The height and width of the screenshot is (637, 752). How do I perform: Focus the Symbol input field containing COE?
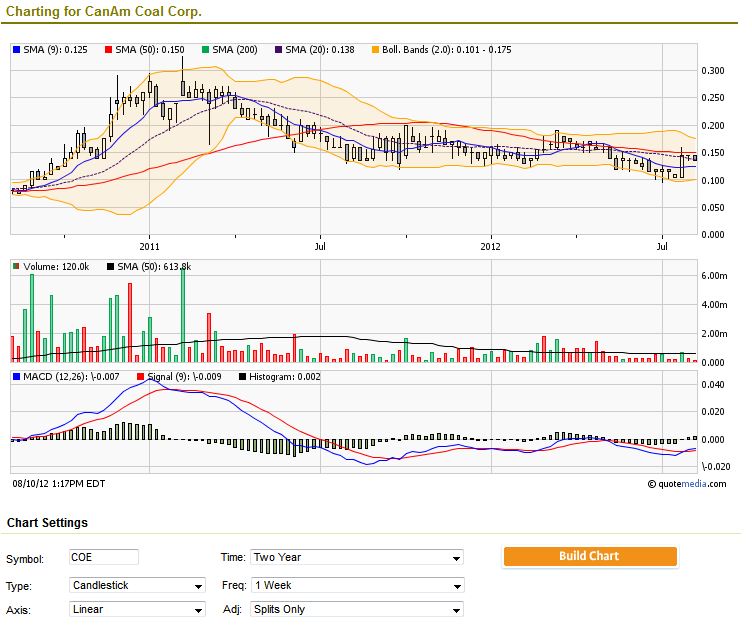(x=104, y=557)
